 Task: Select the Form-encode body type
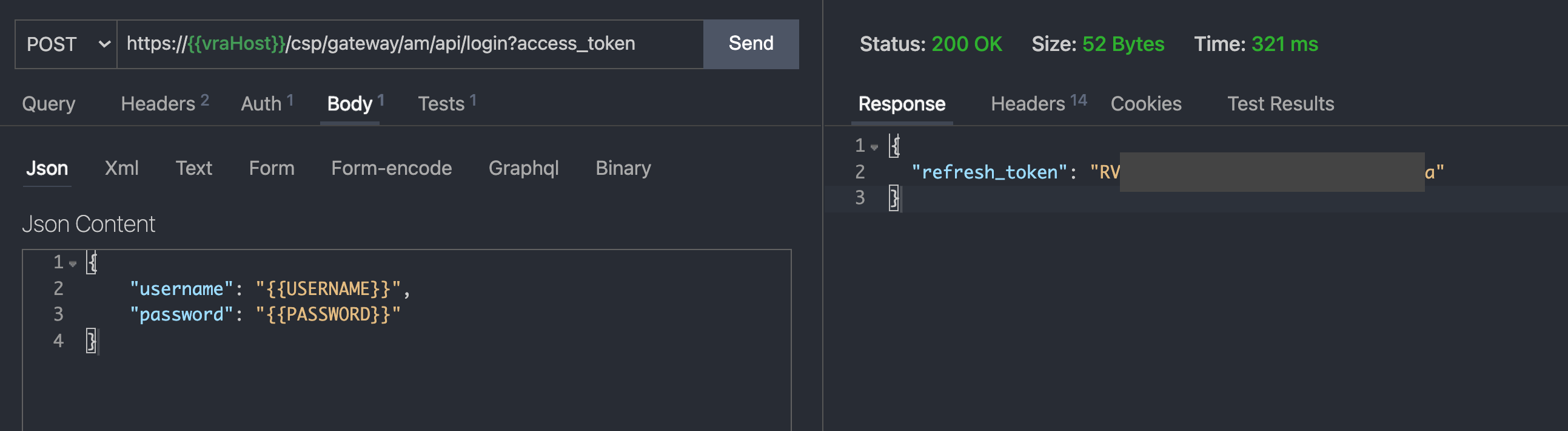391,168
